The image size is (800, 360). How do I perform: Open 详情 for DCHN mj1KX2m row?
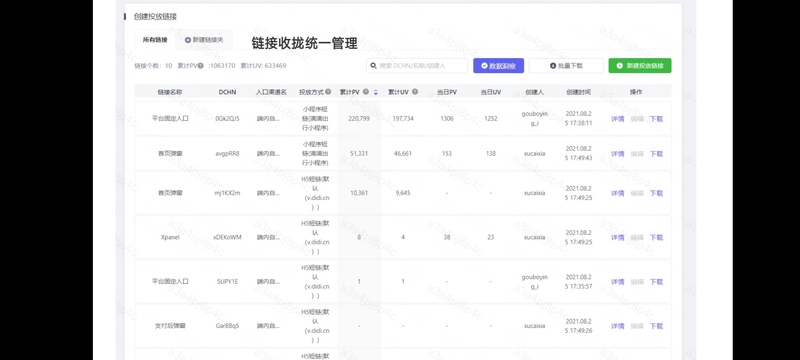tap(617, 193)
